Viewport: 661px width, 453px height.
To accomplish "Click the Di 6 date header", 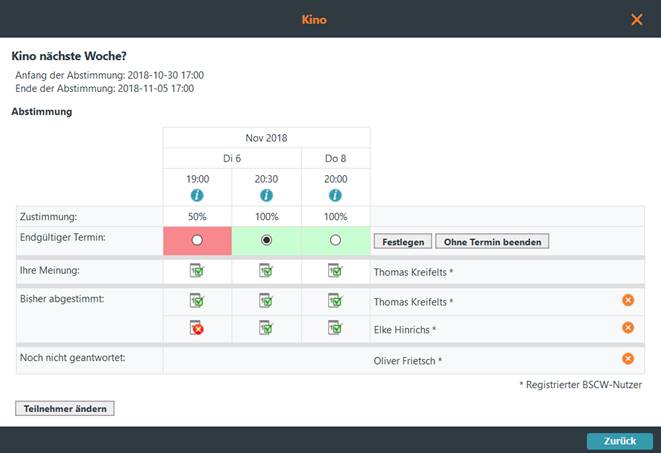I will pyautogui.click(x=231, y=158).
